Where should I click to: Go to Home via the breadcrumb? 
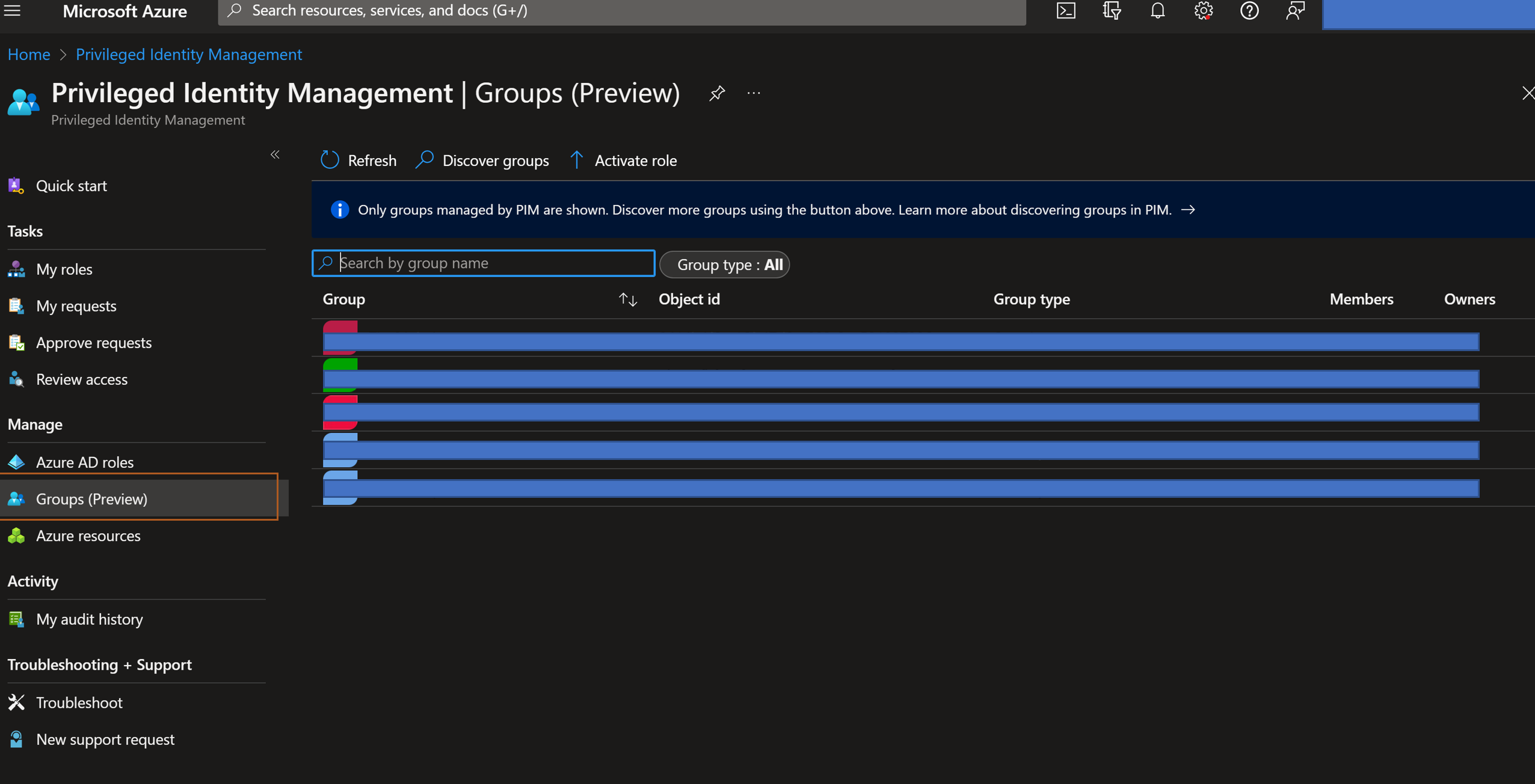point(29,55)
